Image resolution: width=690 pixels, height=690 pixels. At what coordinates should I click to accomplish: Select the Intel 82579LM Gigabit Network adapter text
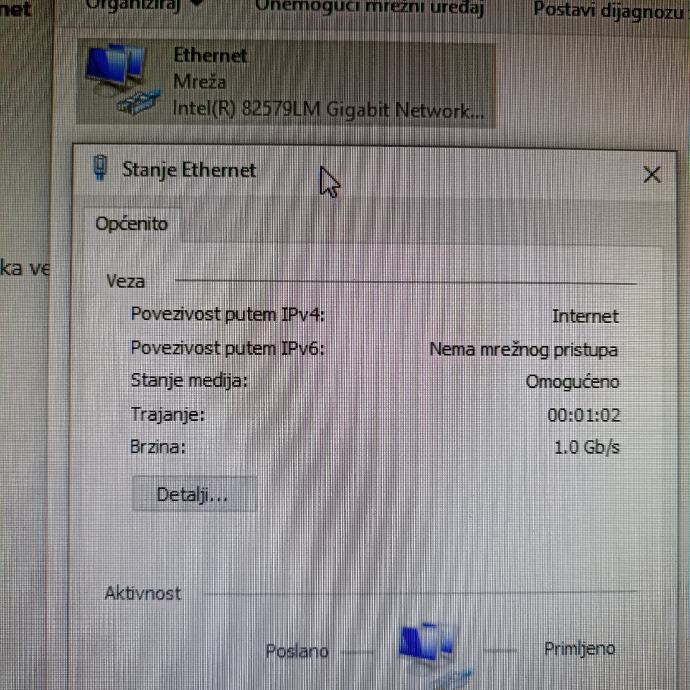(328, 109)
